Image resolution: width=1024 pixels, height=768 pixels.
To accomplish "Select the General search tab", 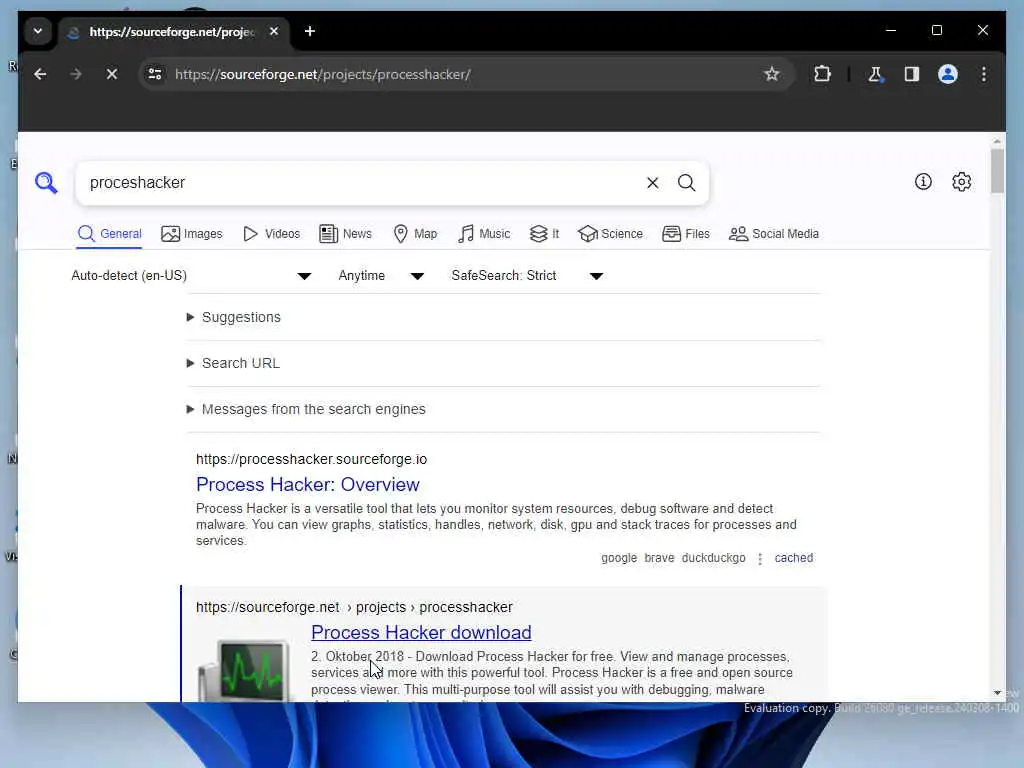I will click(x=109, y=234).
